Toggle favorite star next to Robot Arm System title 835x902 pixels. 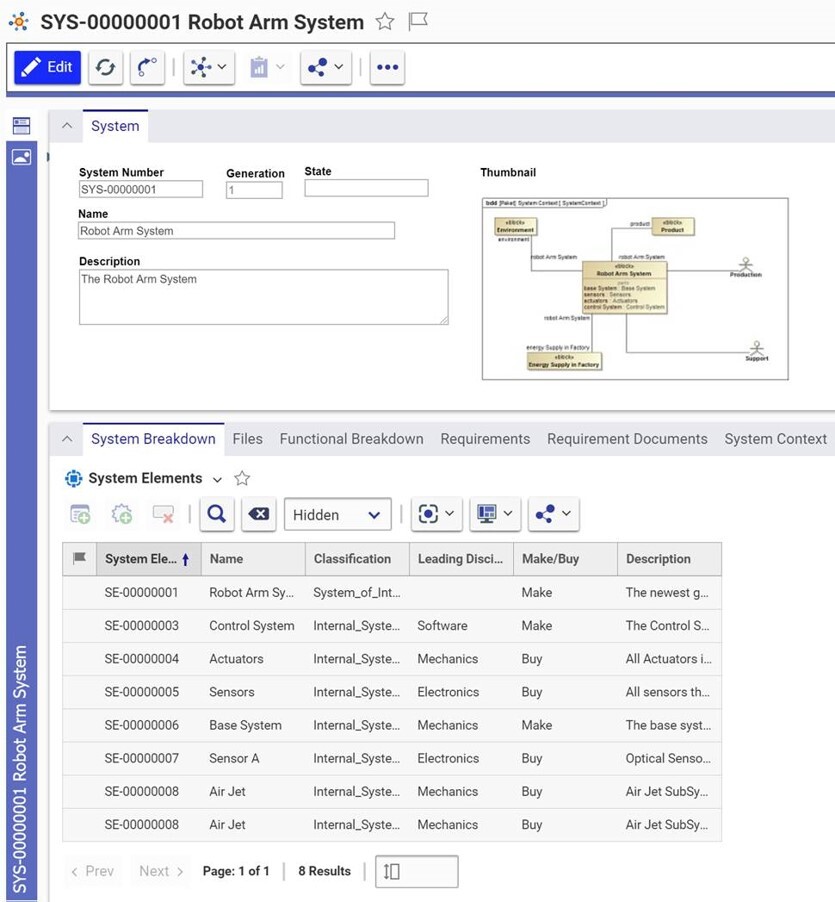click(385, 21)
